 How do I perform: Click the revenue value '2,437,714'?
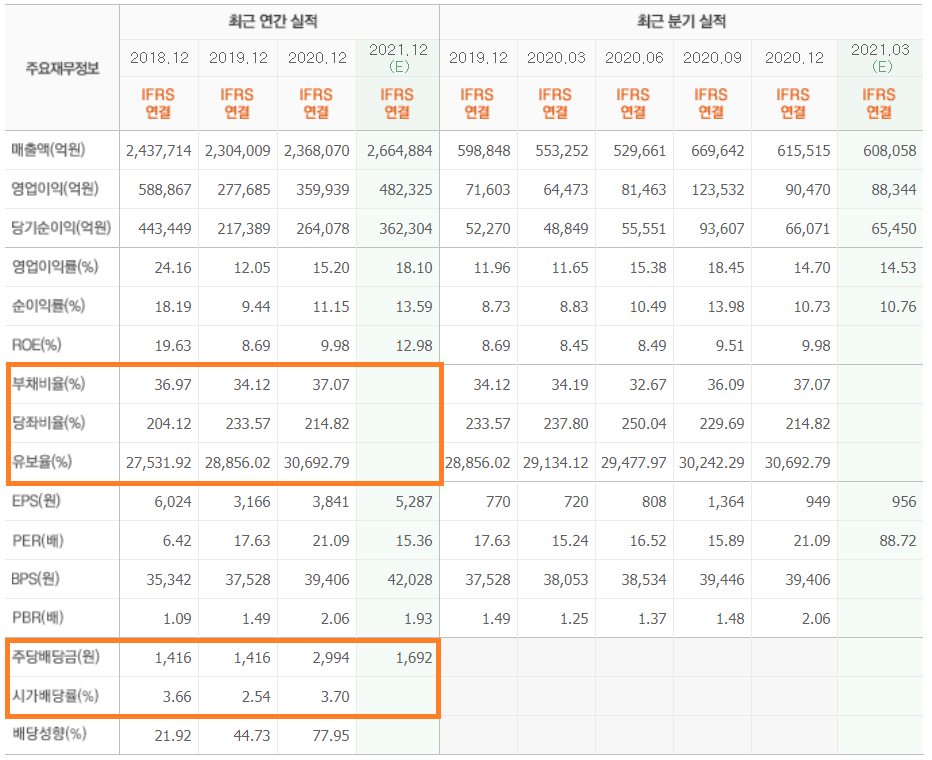pyautogui.click(x=159, y=151)
